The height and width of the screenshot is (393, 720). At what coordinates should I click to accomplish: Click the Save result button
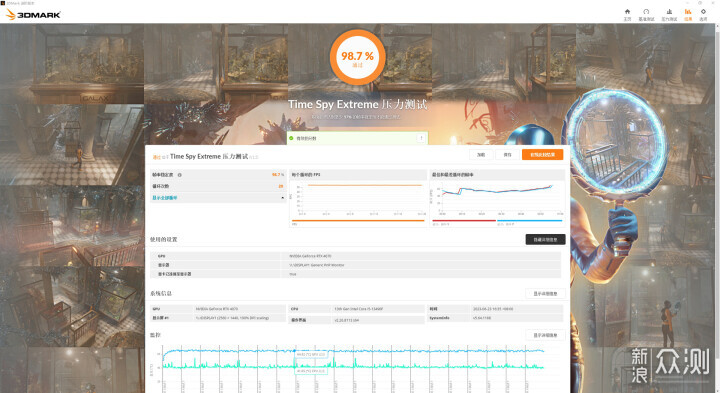coord(507,155)
